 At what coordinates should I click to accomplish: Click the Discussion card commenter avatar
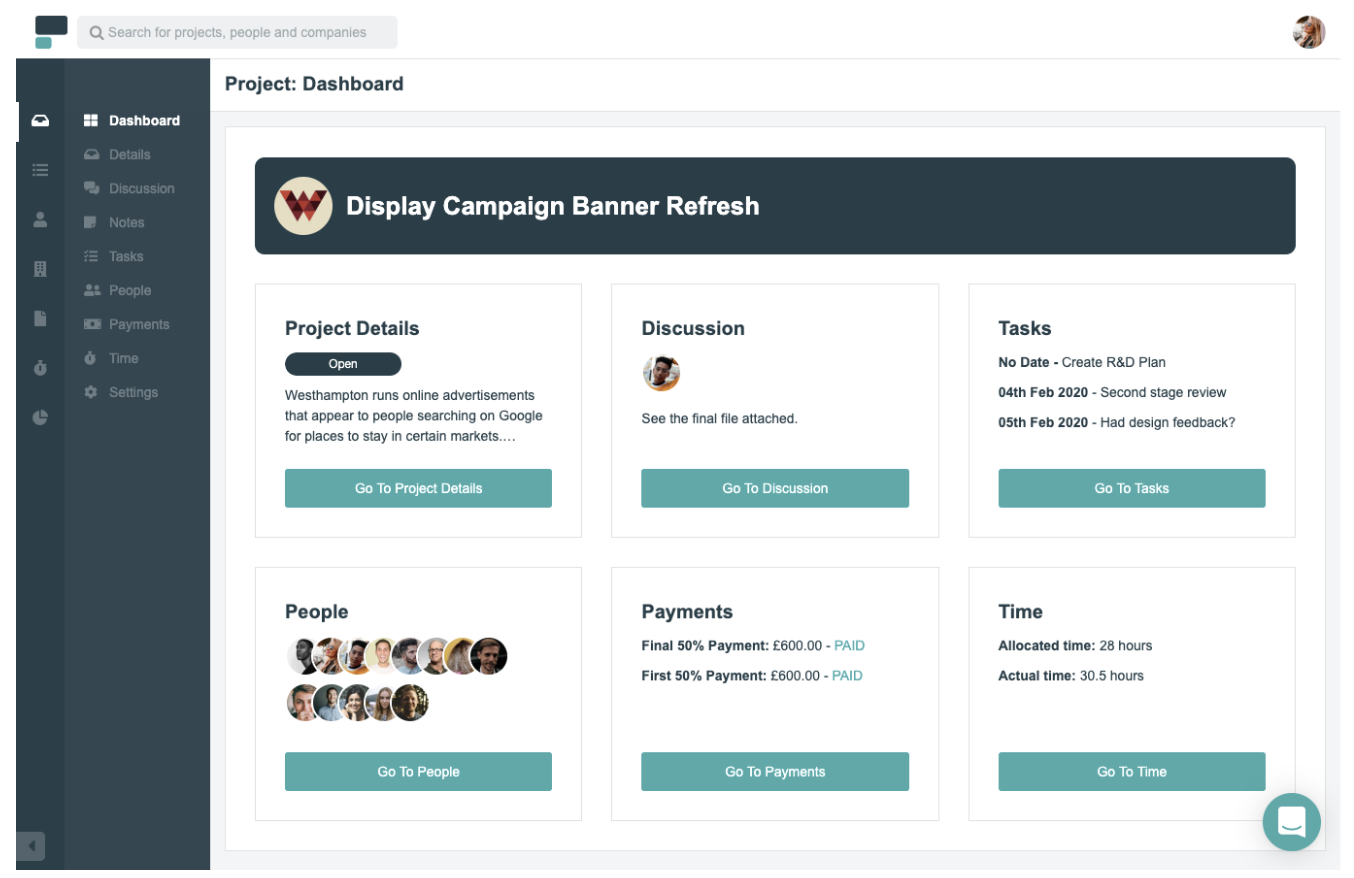pos(661,374)
